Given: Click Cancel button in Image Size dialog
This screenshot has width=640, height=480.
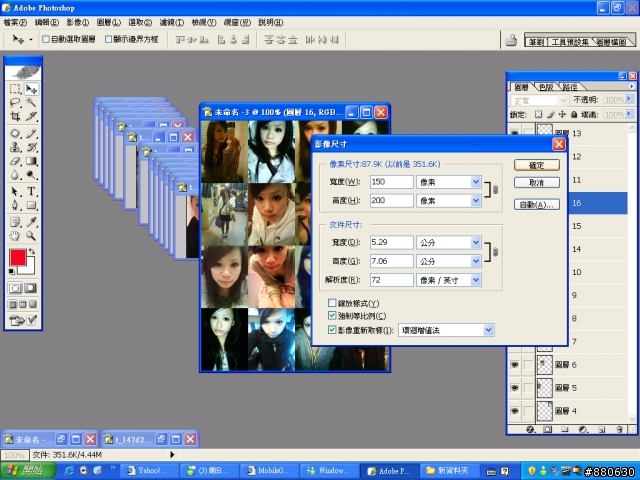Looking at the screenshot, I should pyautogui.click(x=537, y=182).
